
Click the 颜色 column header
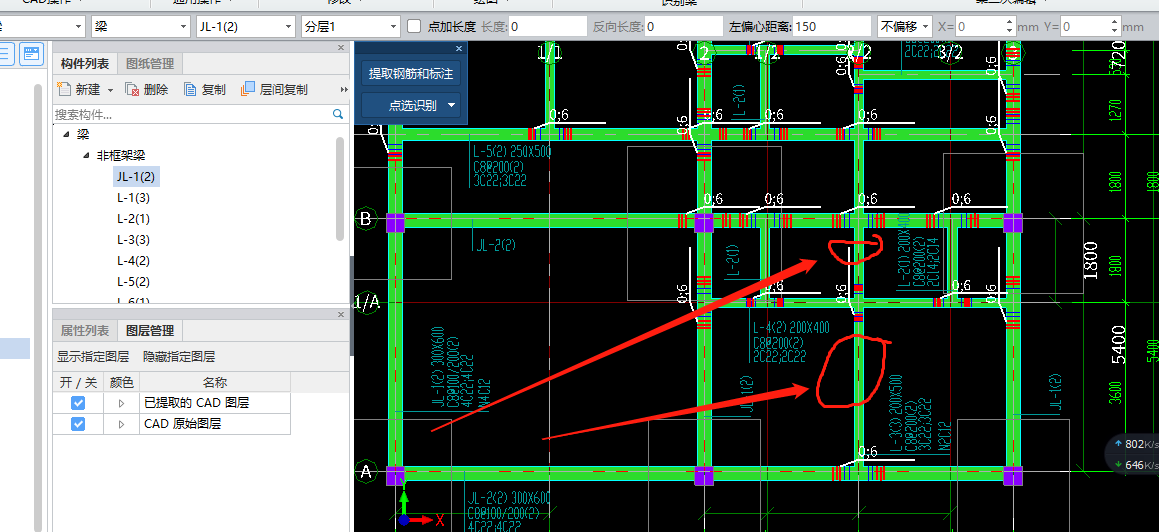pyautogui.click(x=121, y=382)
